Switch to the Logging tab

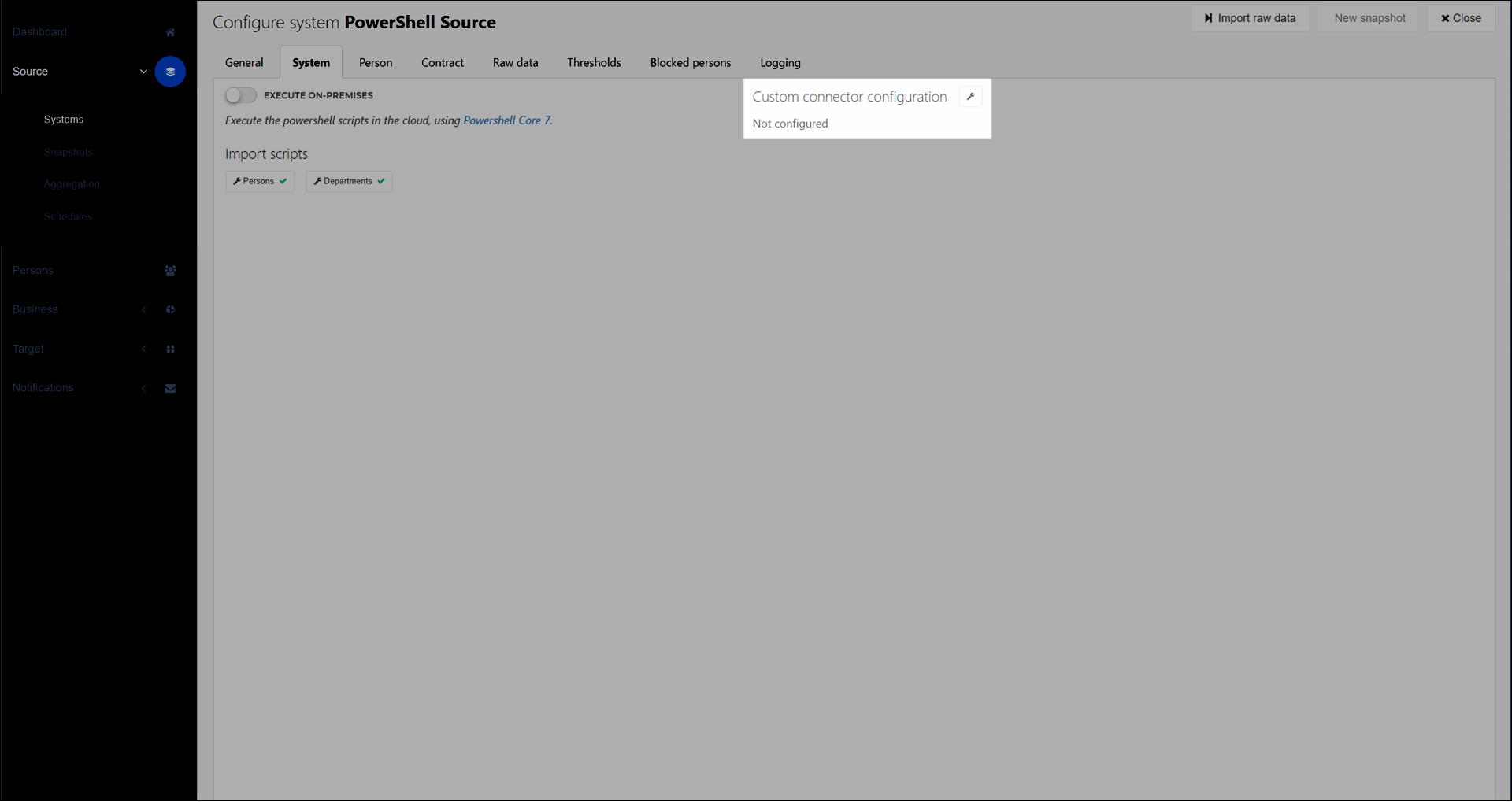tap(780, 63)
